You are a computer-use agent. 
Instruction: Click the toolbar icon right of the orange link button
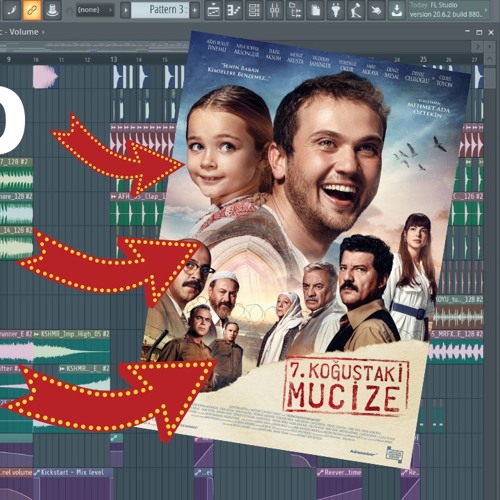[x=52, y=10]
